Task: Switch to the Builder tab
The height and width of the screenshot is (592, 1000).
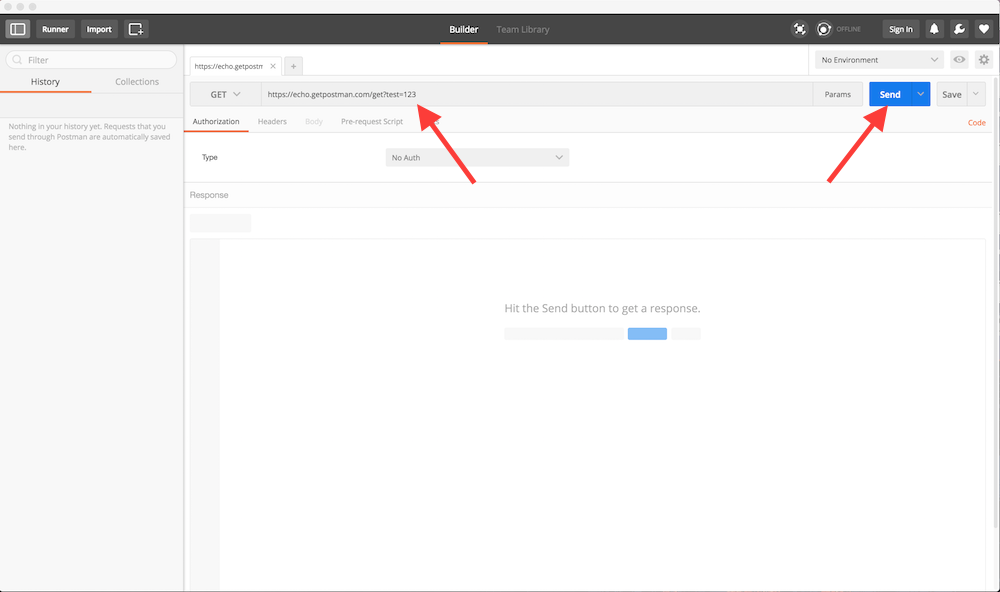Action: [x=464, y=29]
